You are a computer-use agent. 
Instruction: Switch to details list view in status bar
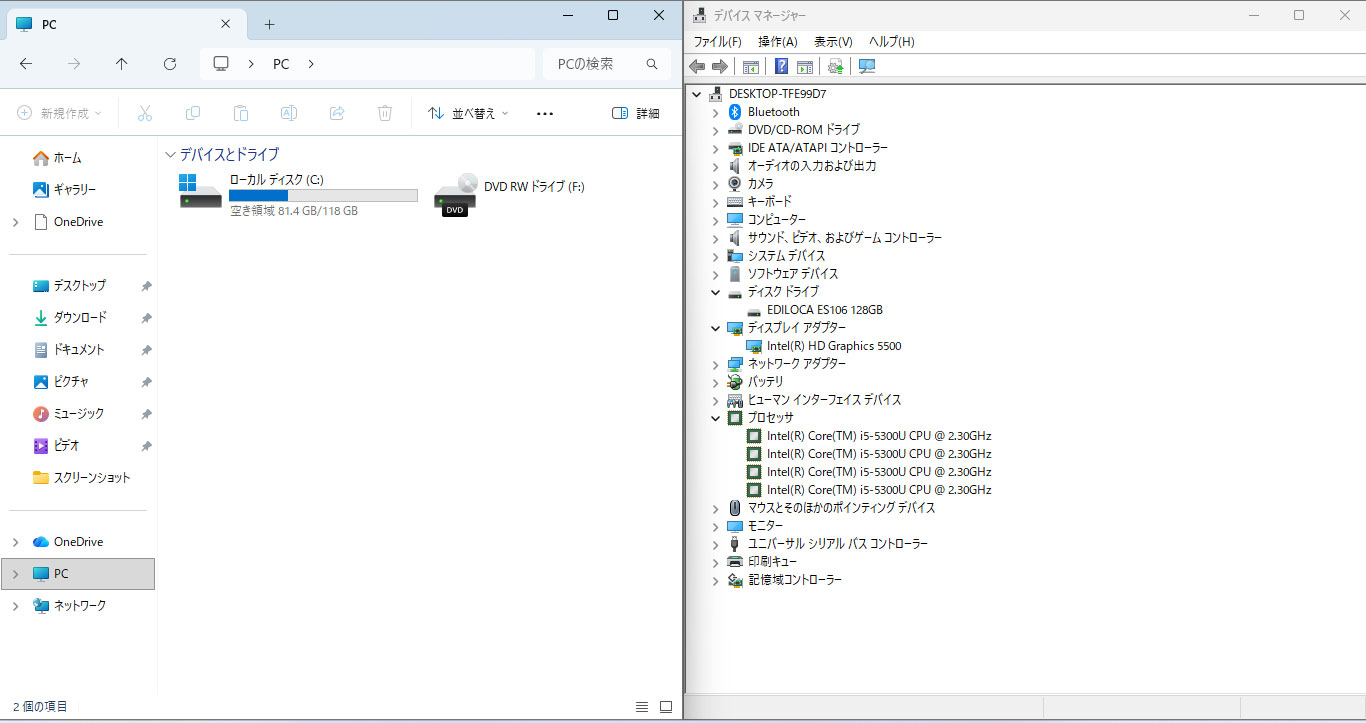coord(642,706)
